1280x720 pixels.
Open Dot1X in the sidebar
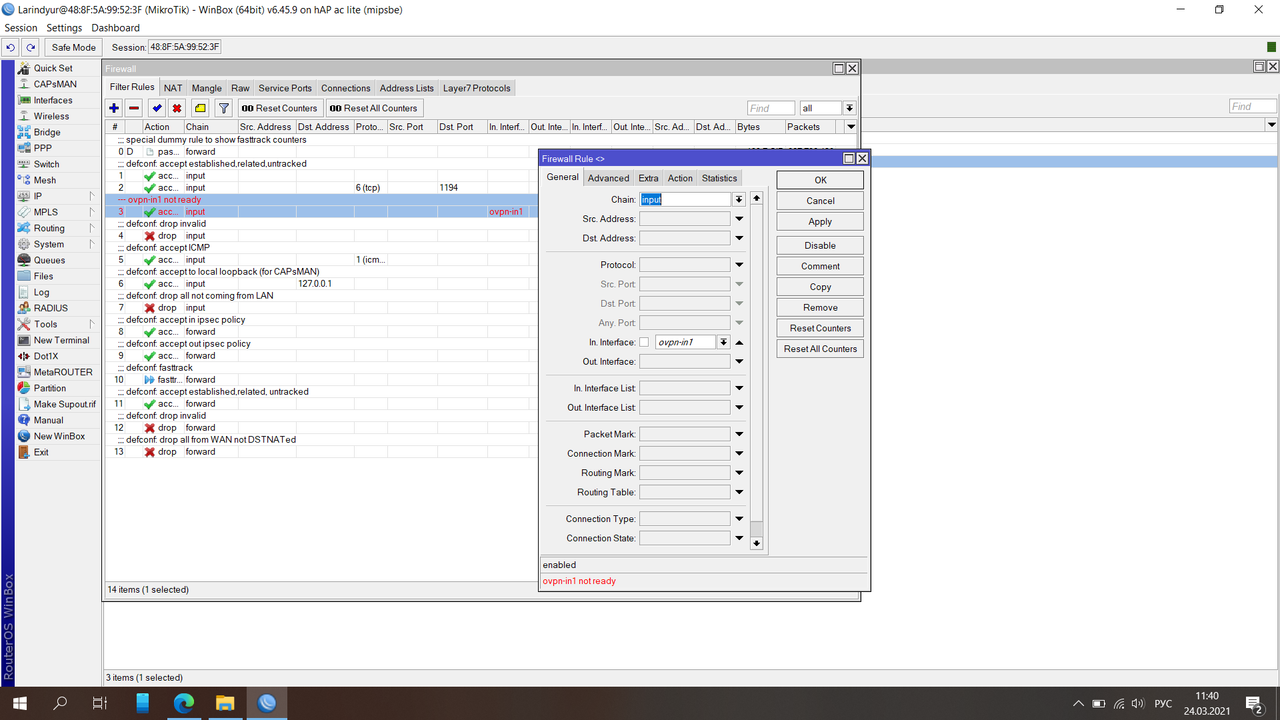[x=47, y=356]
